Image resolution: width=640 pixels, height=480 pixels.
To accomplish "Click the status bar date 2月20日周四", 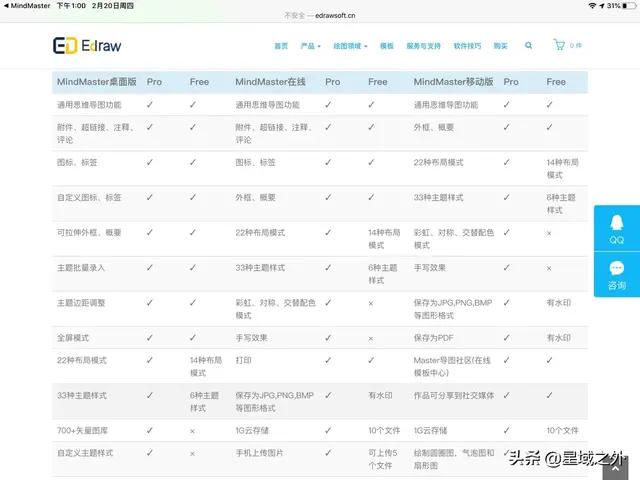I will click(x=113, y=6).
